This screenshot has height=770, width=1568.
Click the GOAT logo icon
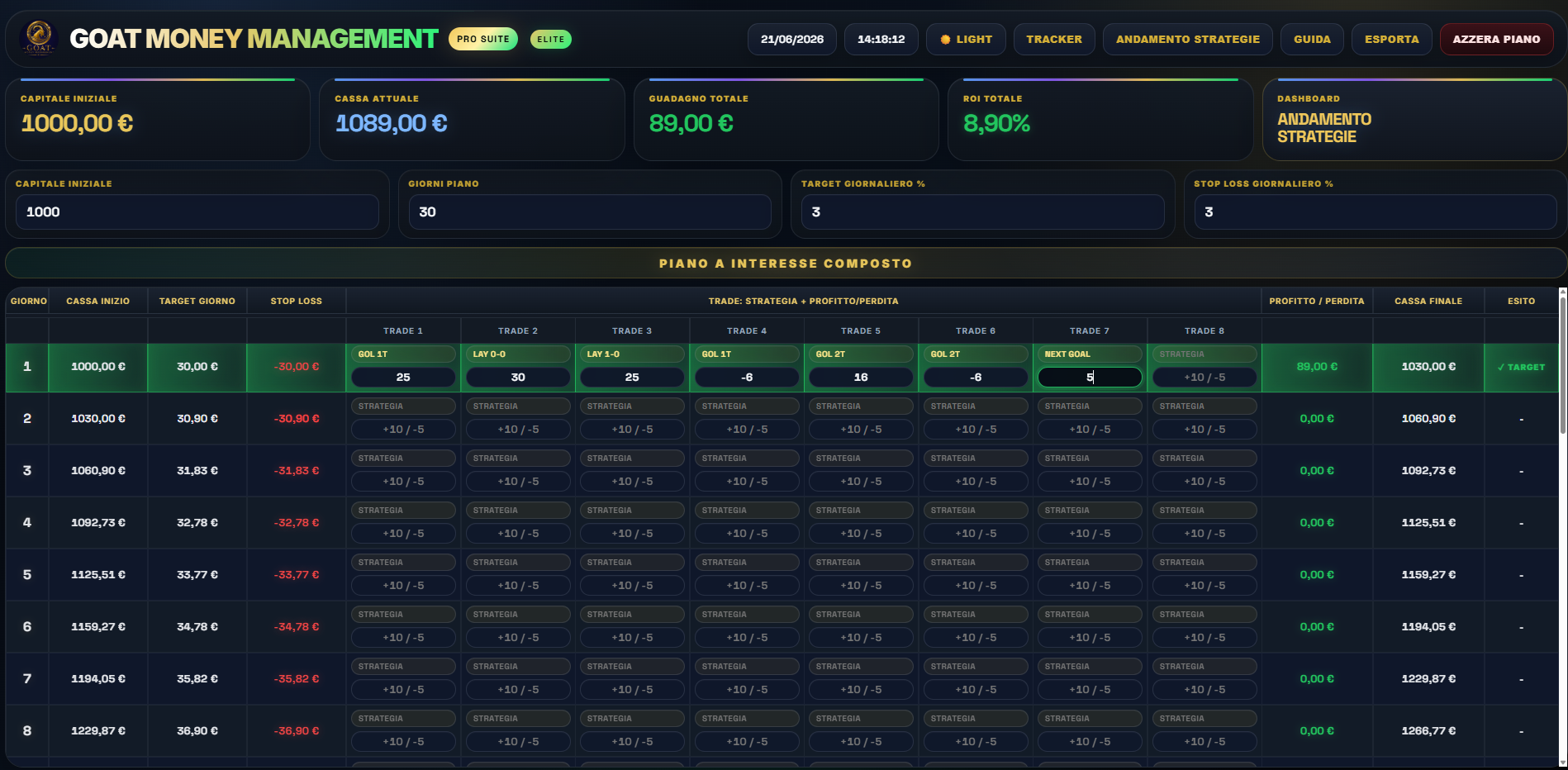[39, 37]
